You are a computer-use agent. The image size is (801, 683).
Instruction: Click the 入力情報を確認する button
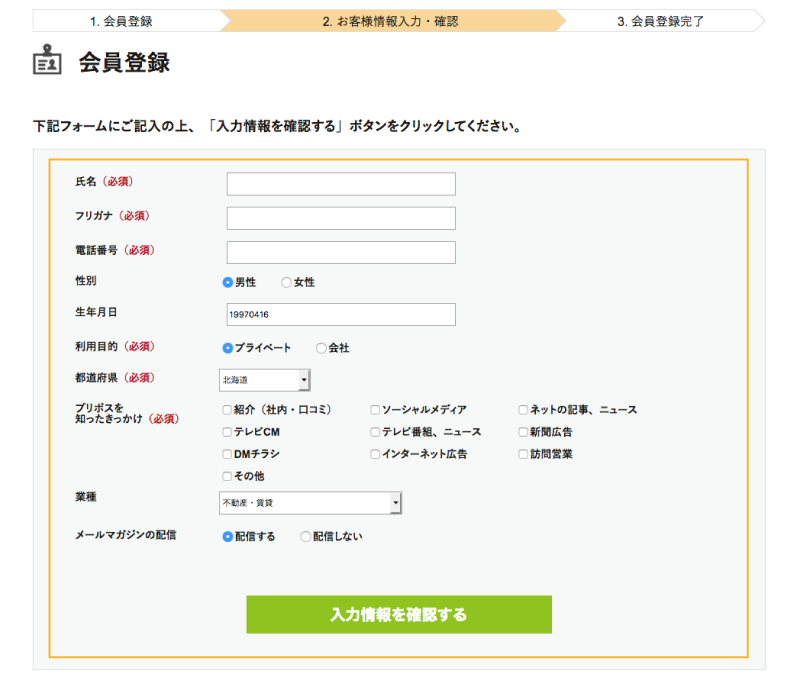(x=399, y=614)
